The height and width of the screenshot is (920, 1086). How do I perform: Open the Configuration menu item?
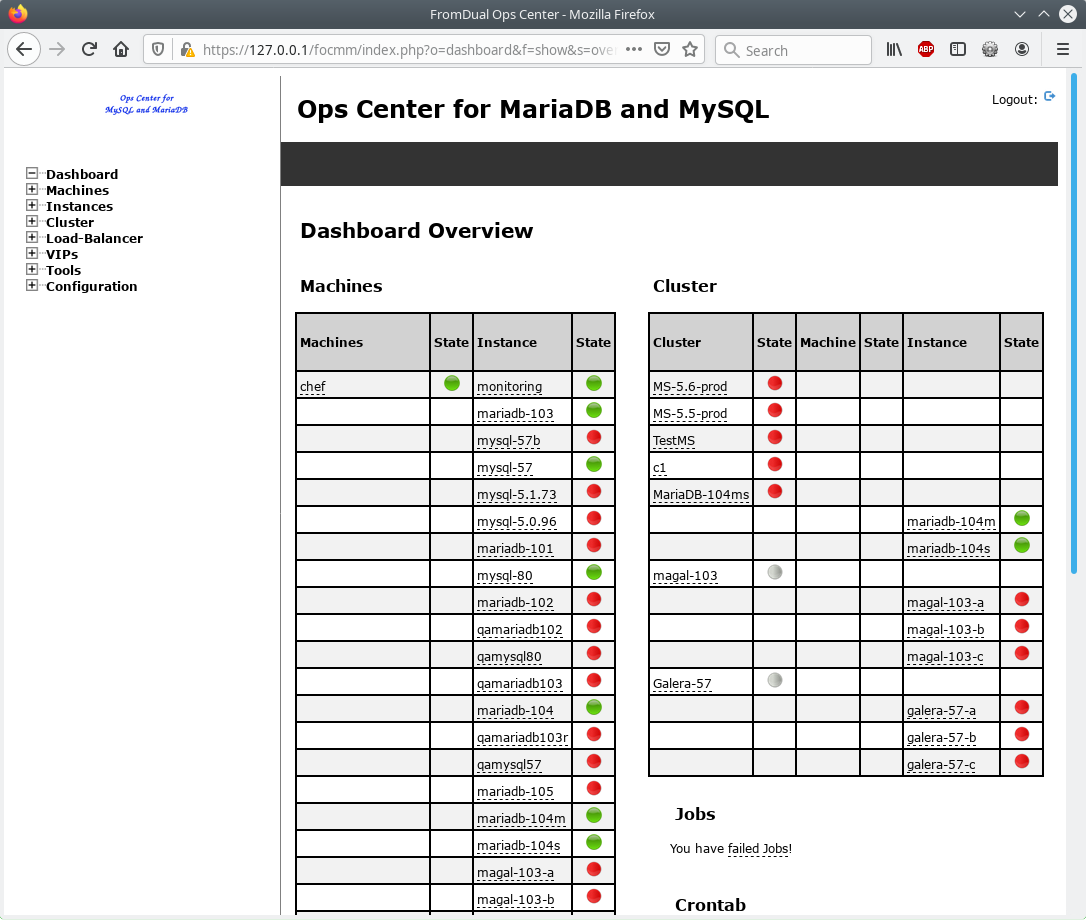pos(91,286)
